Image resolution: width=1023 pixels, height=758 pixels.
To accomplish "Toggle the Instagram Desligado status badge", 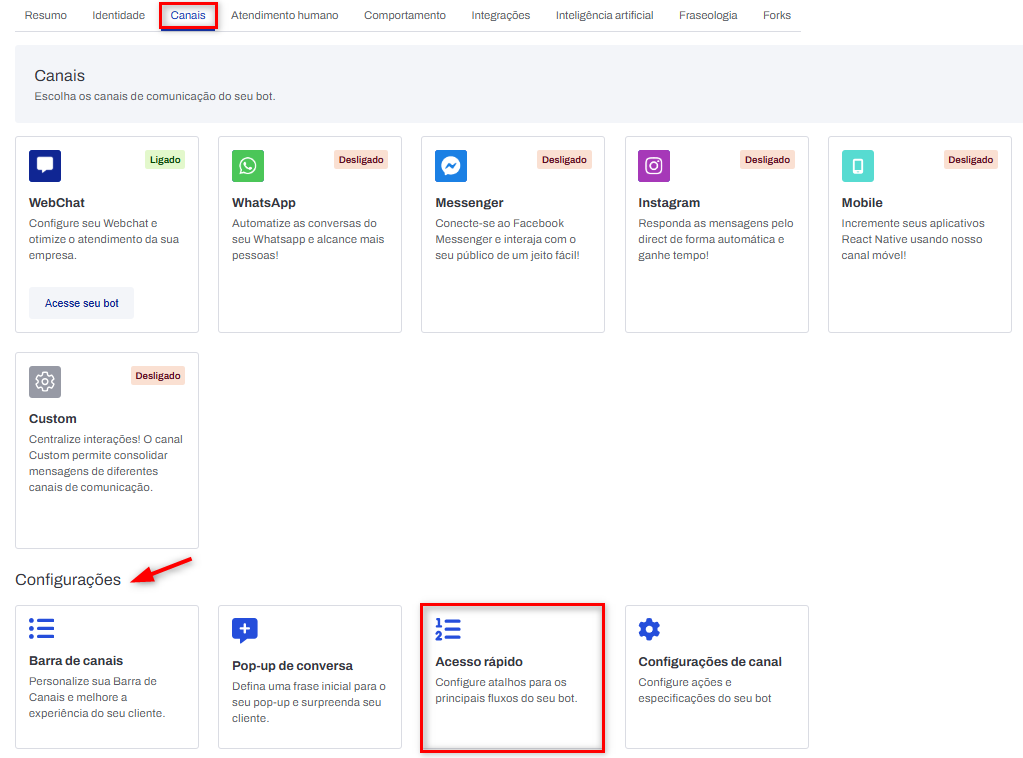I will coord(767,160).
